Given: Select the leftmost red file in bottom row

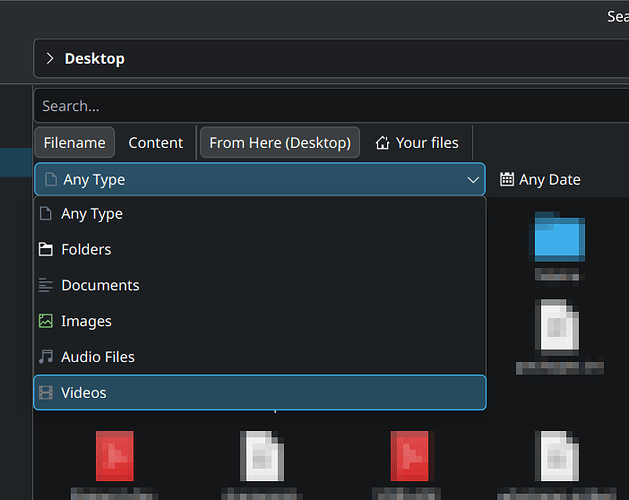Looking at the screenshot, I should pyautogui.click(x=113, y=456).
